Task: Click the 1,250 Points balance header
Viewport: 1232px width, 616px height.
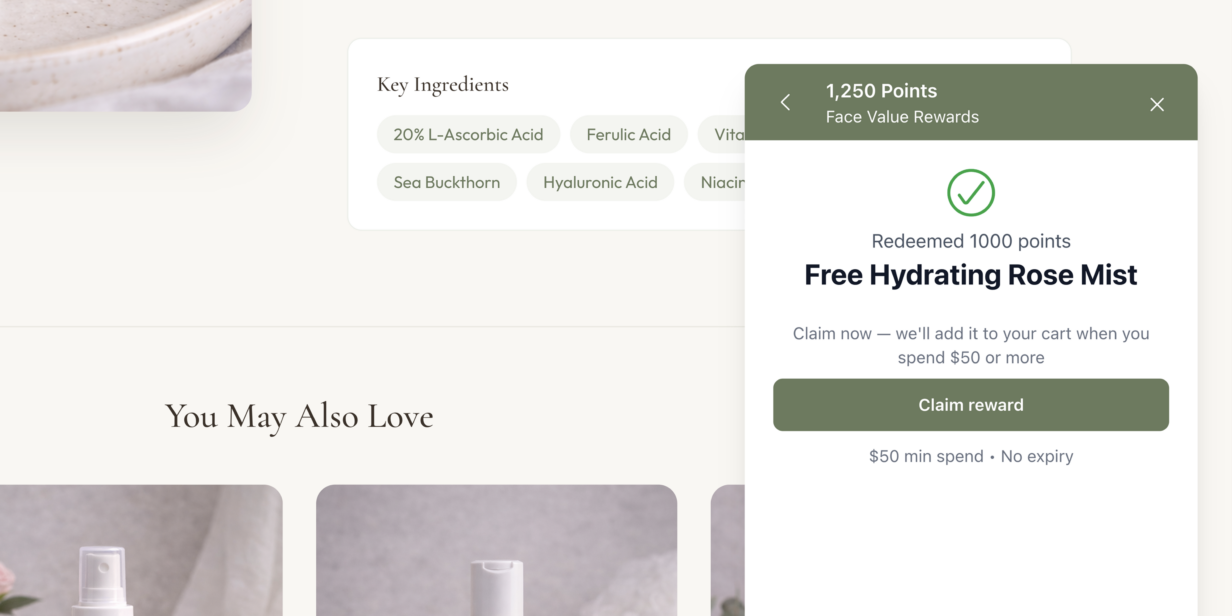Action: [x=882, y=91]
